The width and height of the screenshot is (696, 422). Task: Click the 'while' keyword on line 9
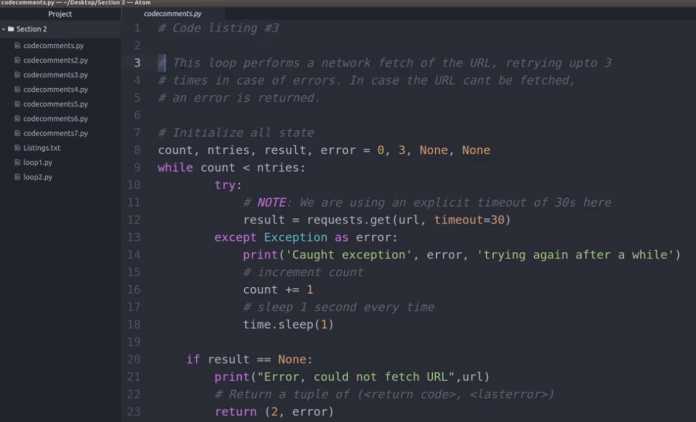click(175, 168)
